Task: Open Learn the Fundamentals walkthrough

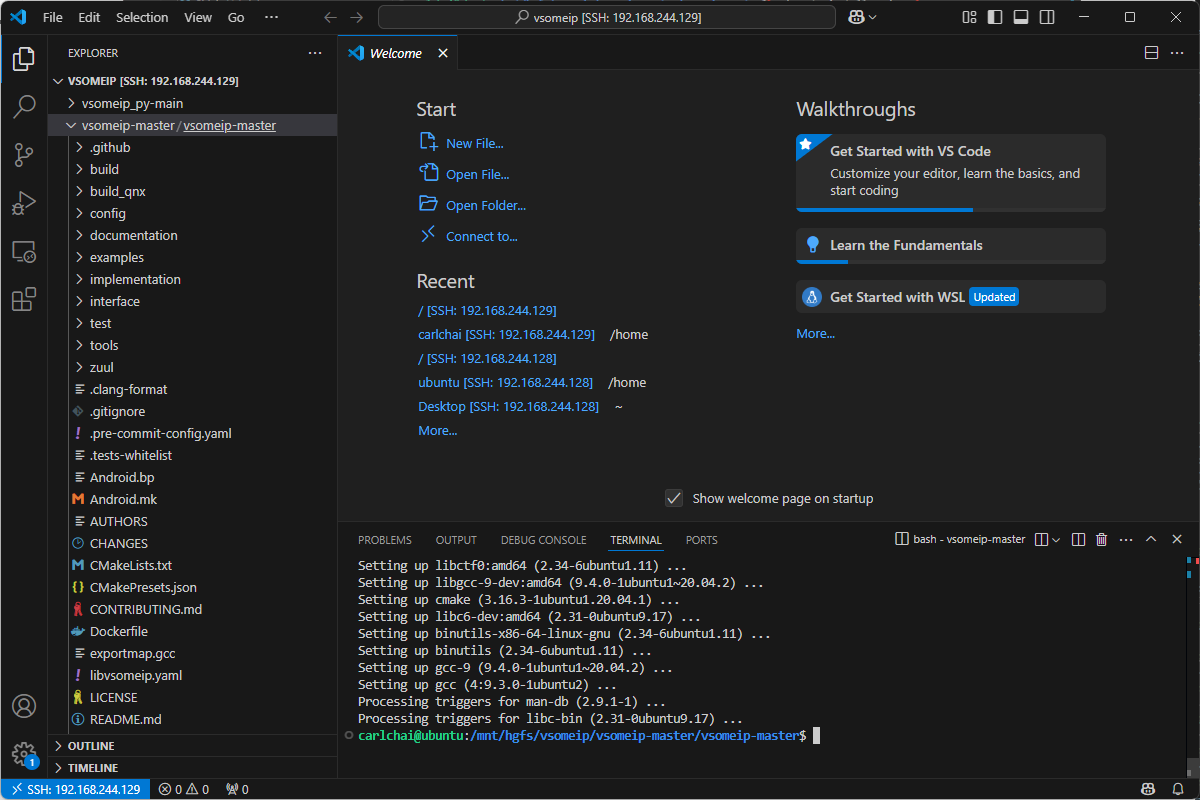Action: (x=951, y=245)
